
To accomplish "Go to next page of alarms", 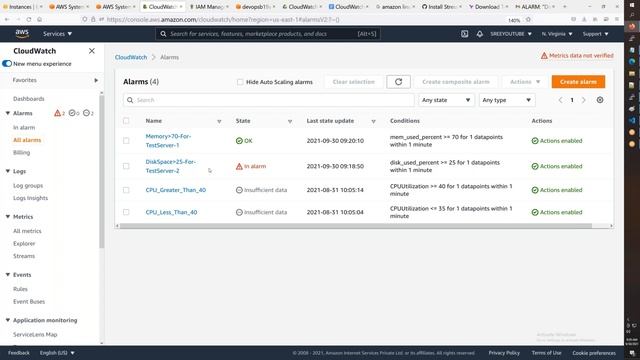I will (x=584, y=100).
